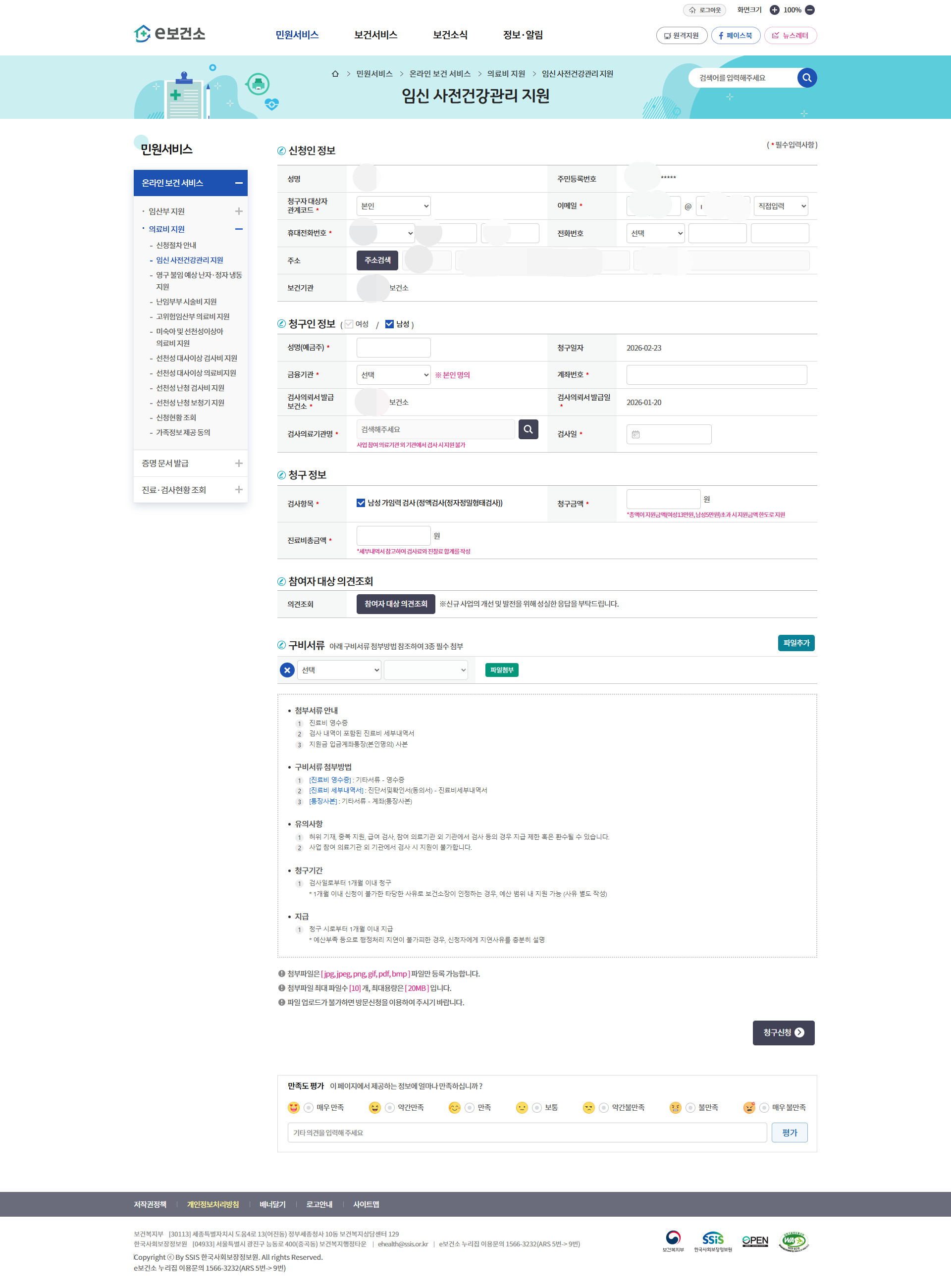
Task: Click 파일추가 button
Action: click(795, 643)
